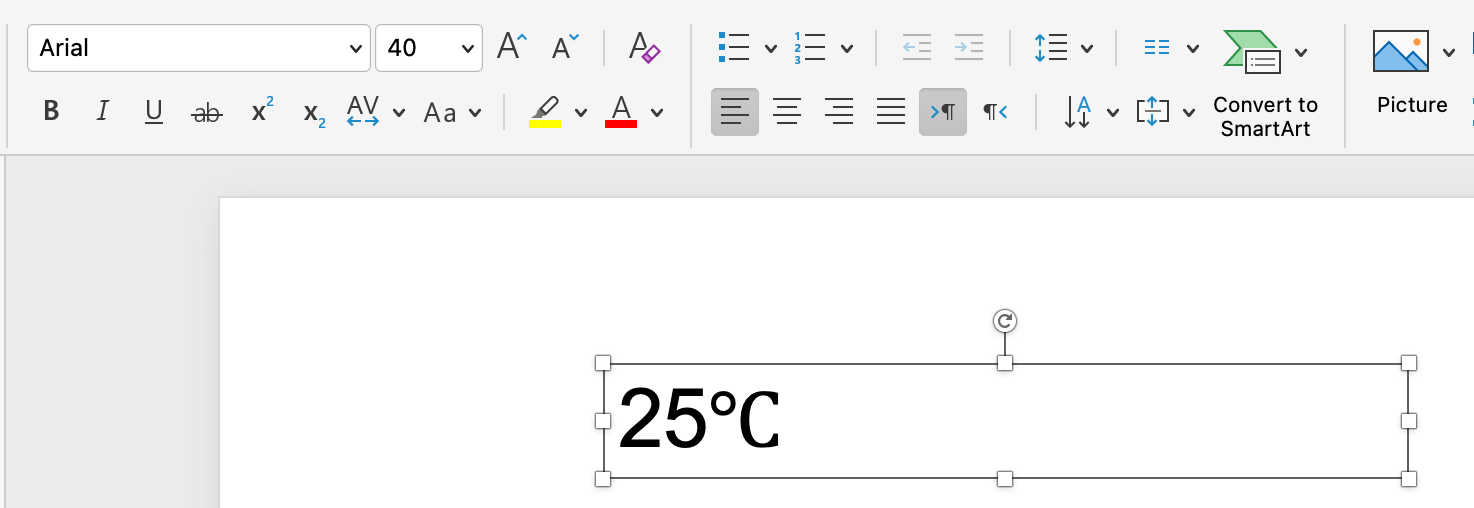Click the text box rotation handle
1474x508 pixels.
[1005, 320]
